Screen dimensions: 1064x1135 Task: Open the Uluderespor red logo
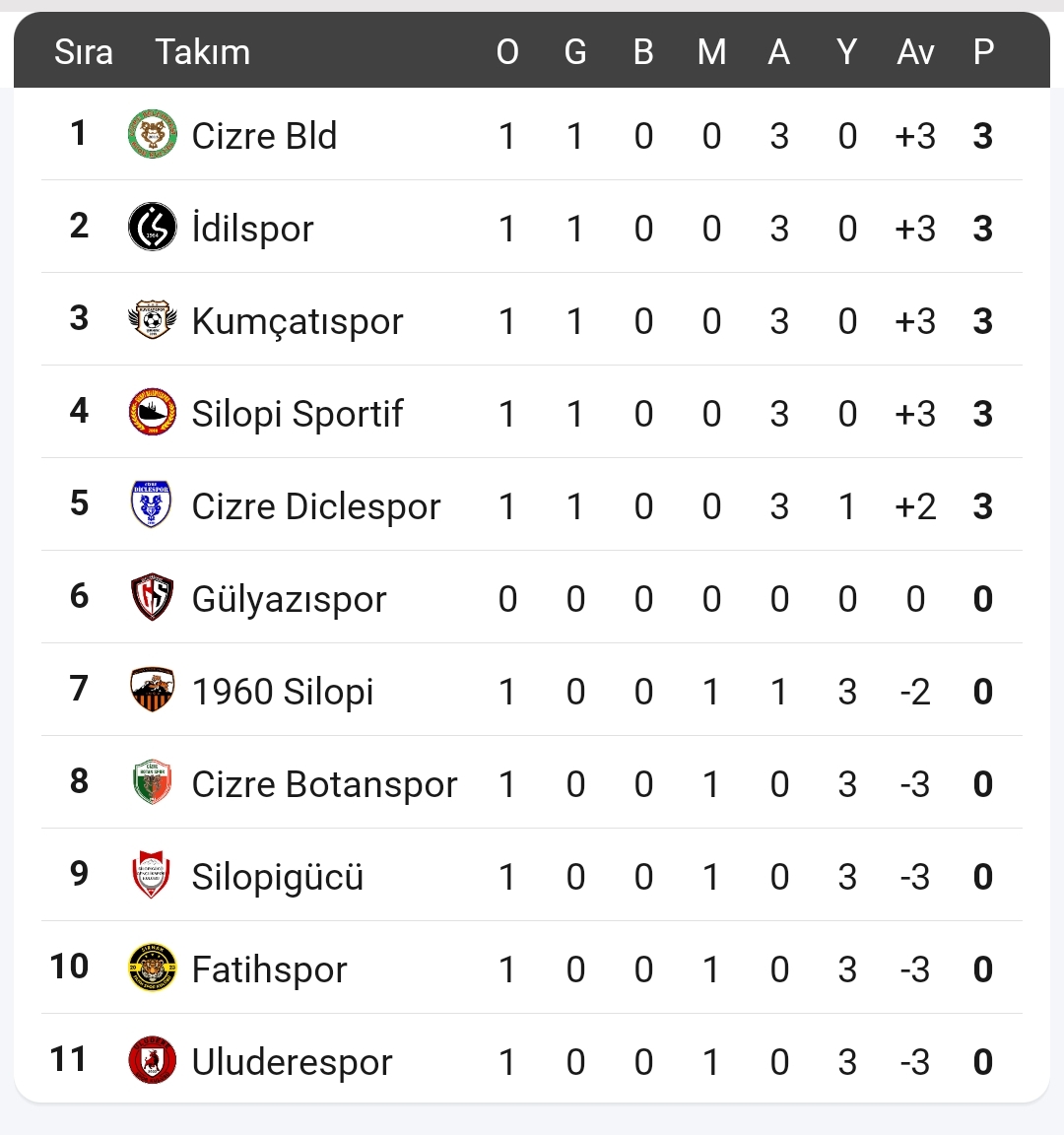[x=153, y=1061]
